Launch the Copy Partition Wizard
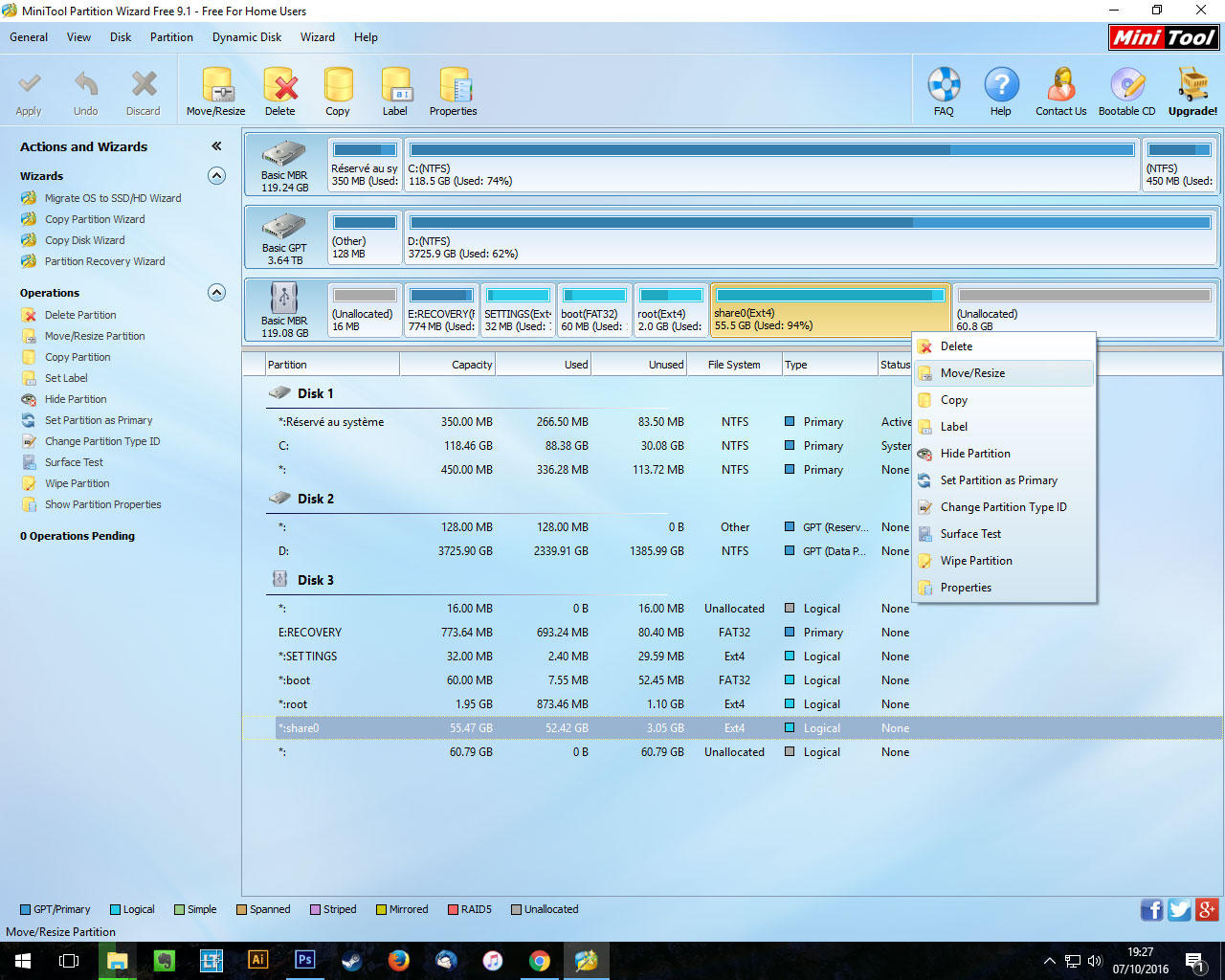1225x980 pixels. pos(95,219)
